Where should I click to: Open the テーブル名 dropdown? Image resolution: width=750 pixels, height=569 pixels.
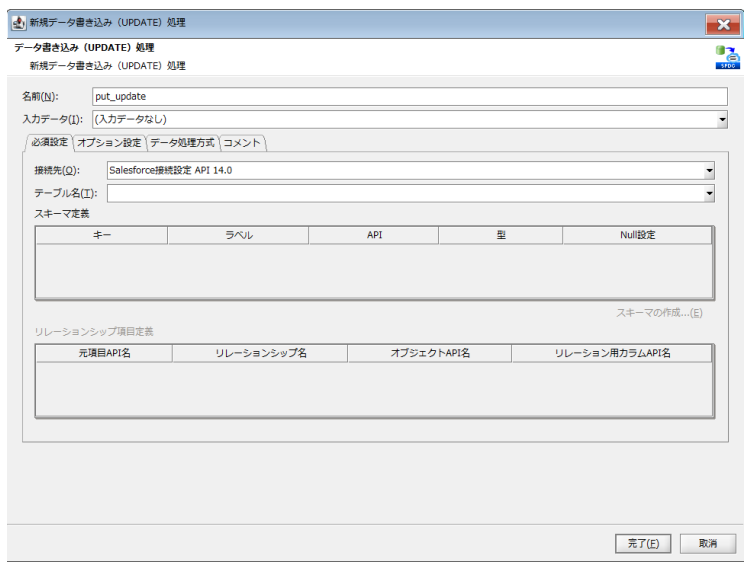(709, 193)
